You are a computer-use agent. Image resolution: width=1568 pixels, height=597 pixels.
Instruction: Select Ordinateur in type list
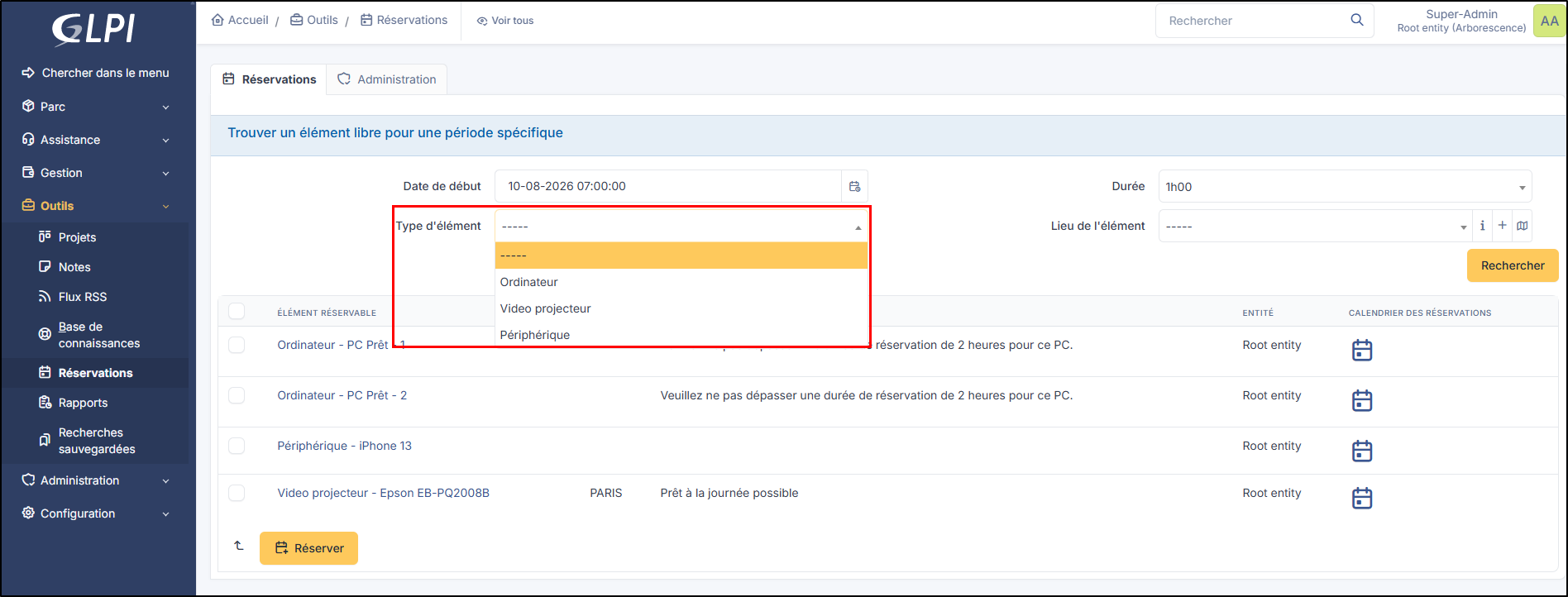click(x=681, y=282)
